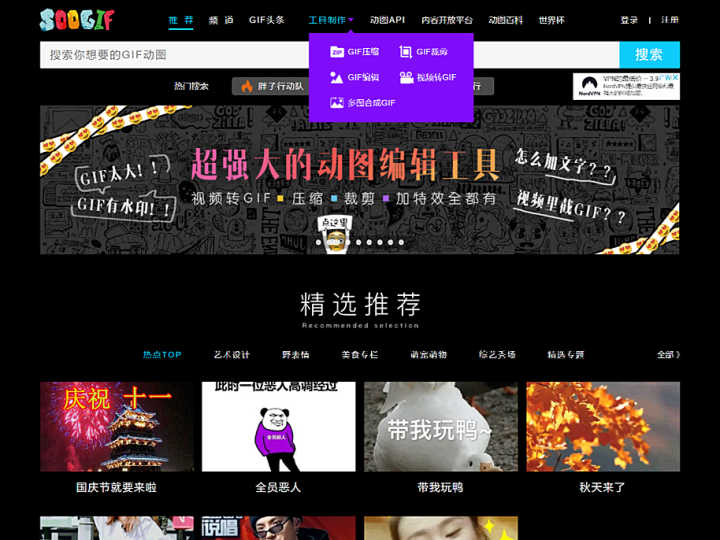Viewport: 720px width, 540px height.
Task: Click the 全员恶人 title
Action: coord(279,487)
